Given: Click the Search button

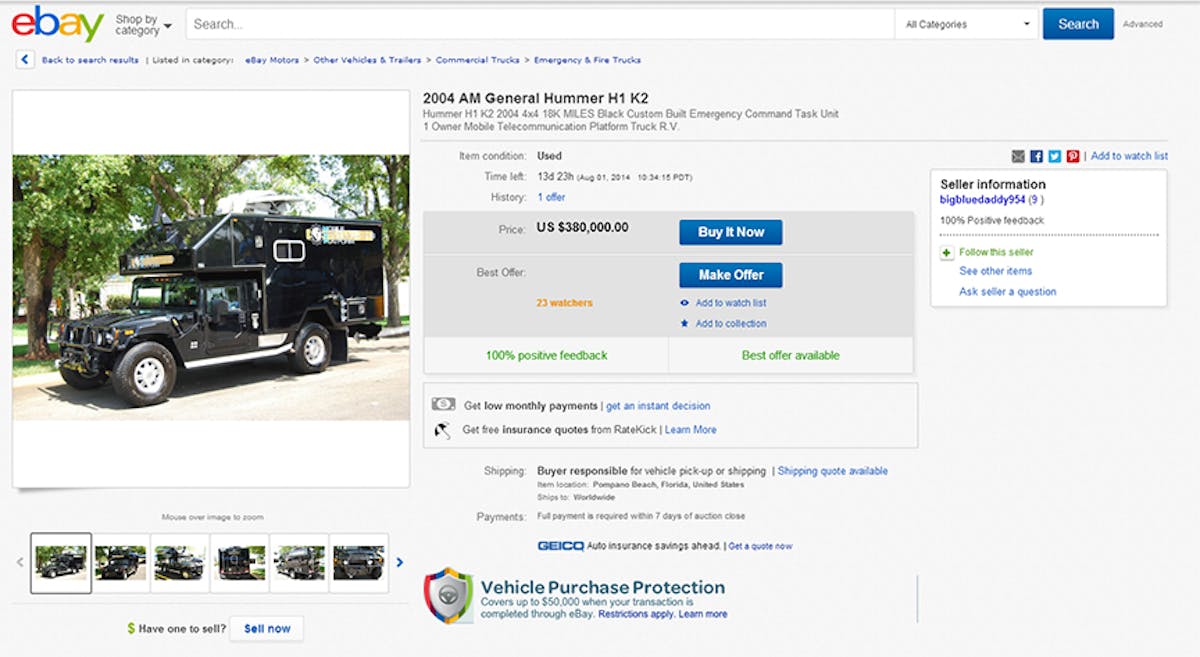Looking at the screenshot, I should click(x=1078, y=24).
